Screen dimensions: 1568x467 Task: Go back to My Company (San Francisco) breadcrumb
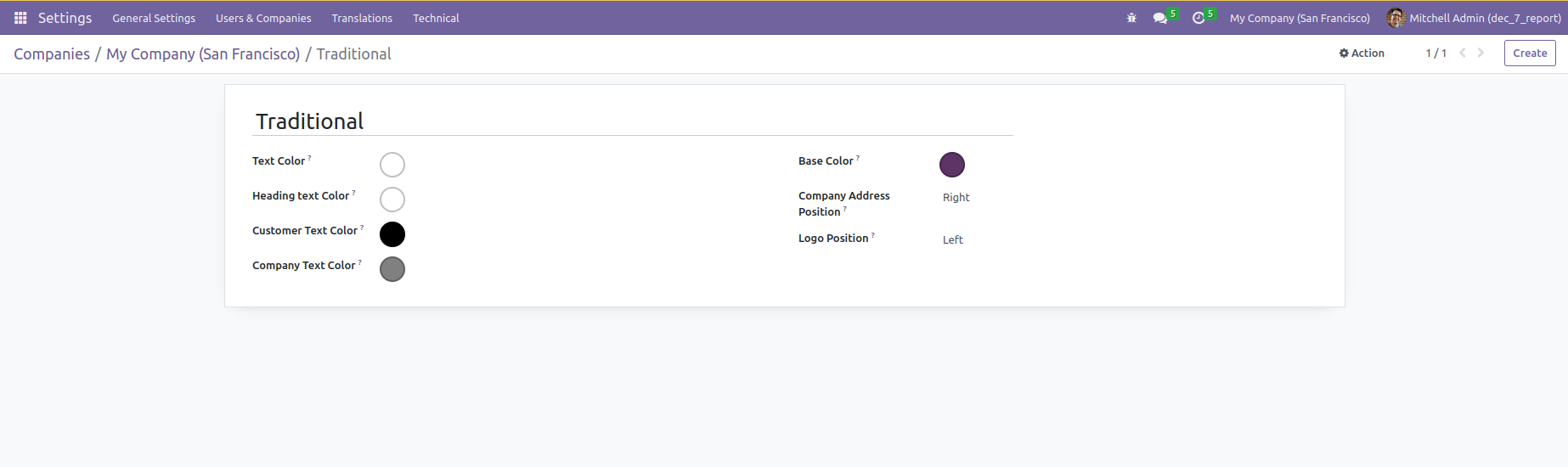(x=203, y=53)
